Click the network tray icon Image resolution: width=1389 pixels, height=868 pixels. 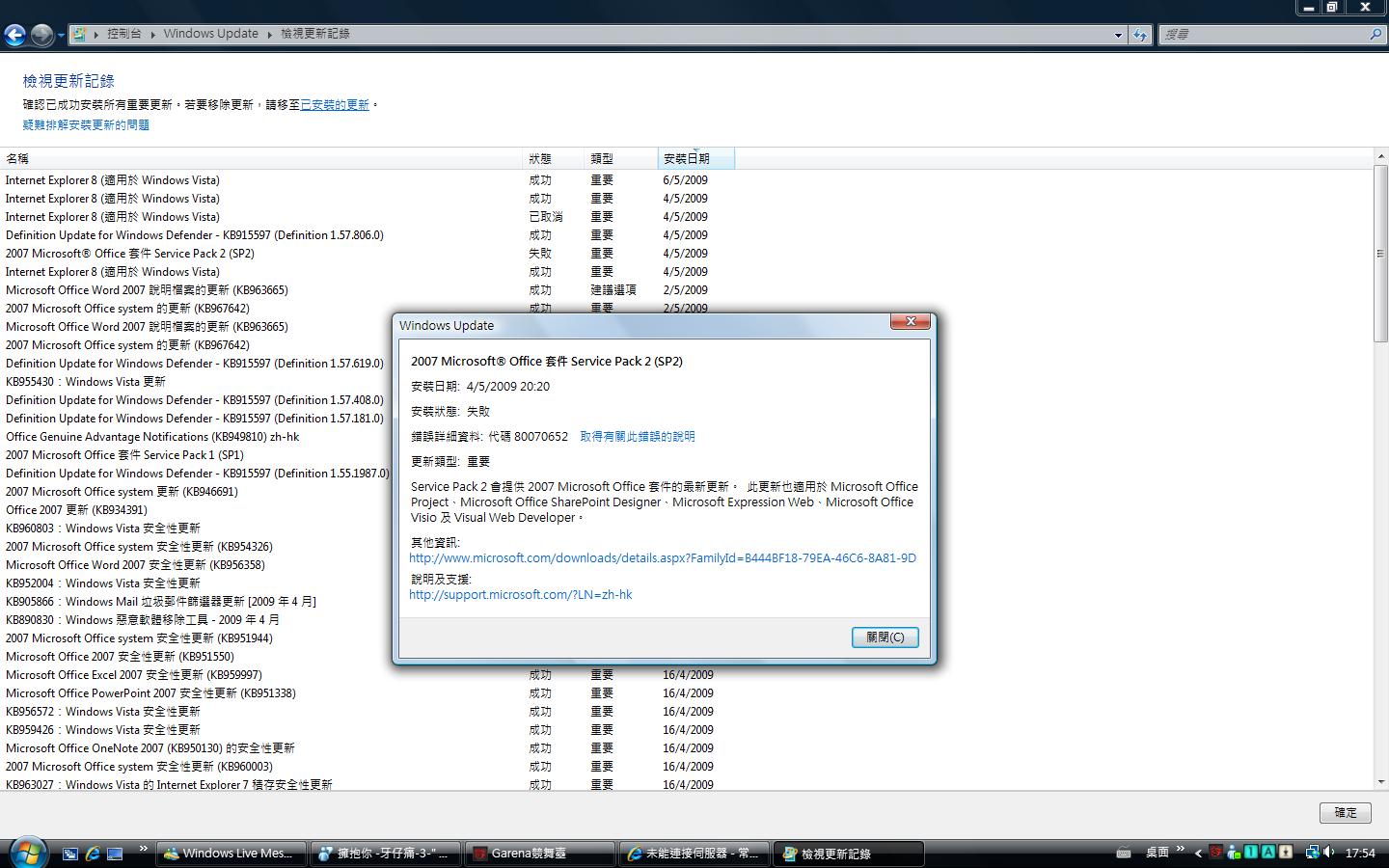tap(1312, 853)
